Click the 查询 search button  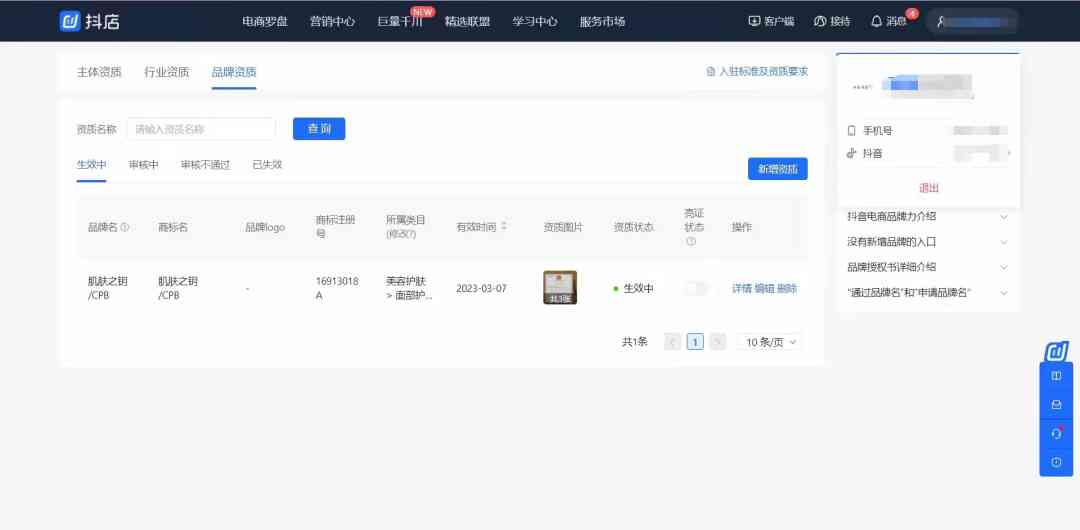point(318,129)
